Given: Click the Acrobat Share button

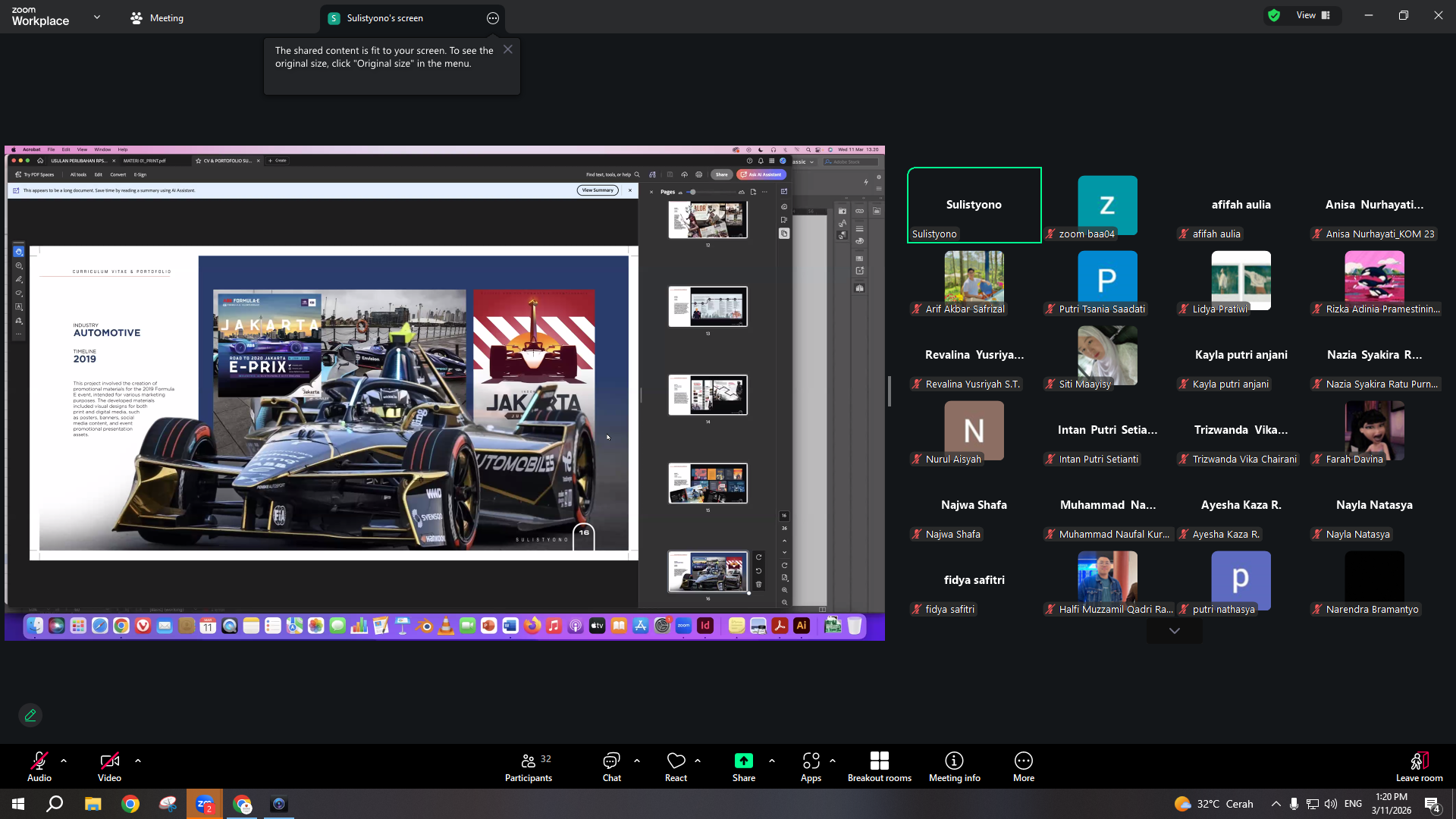Looking at the screenshot, I should point(721,174).
